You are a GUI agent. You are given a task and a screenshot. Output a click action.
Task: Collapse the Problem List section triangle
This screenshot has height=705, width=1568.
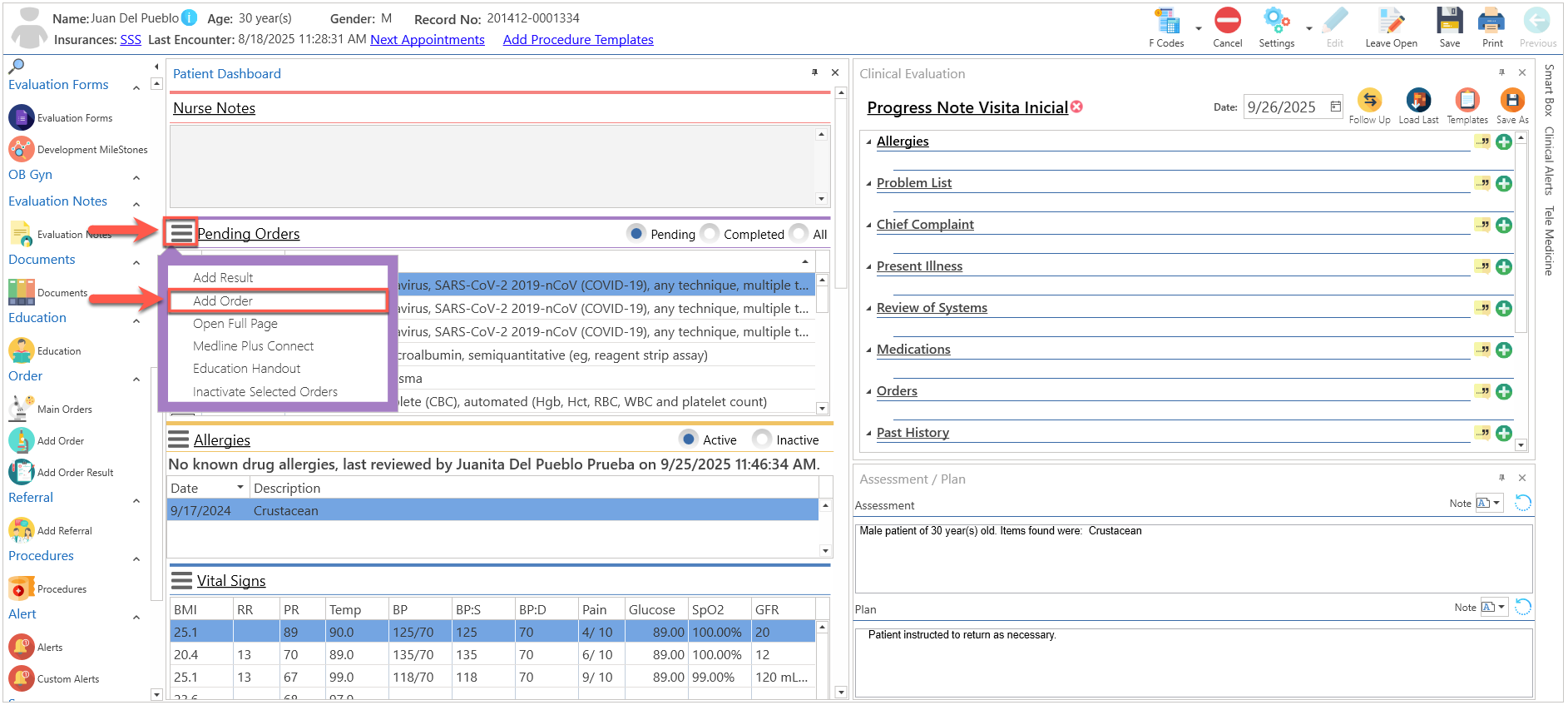pyautogui.click(x=868, y=184)
